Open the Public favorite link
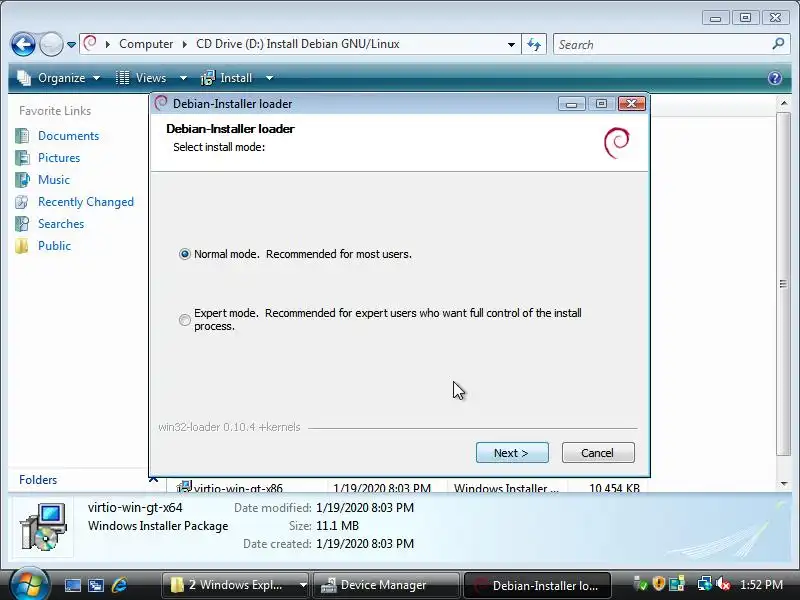The width and height of the screenshot is (800, 600). (54, 245)
